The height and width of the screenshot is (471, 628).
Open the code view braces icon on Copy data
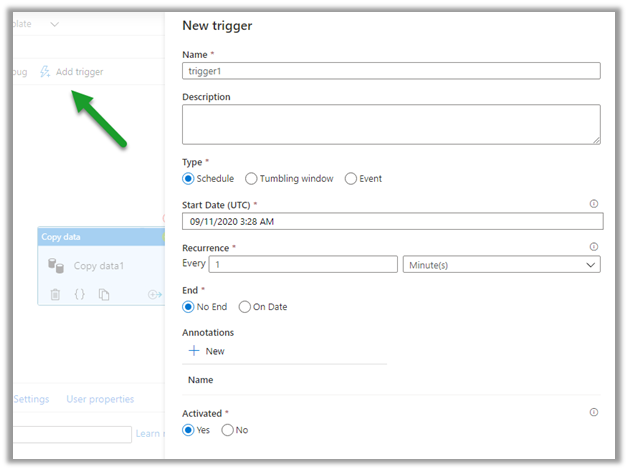[79, 295]
